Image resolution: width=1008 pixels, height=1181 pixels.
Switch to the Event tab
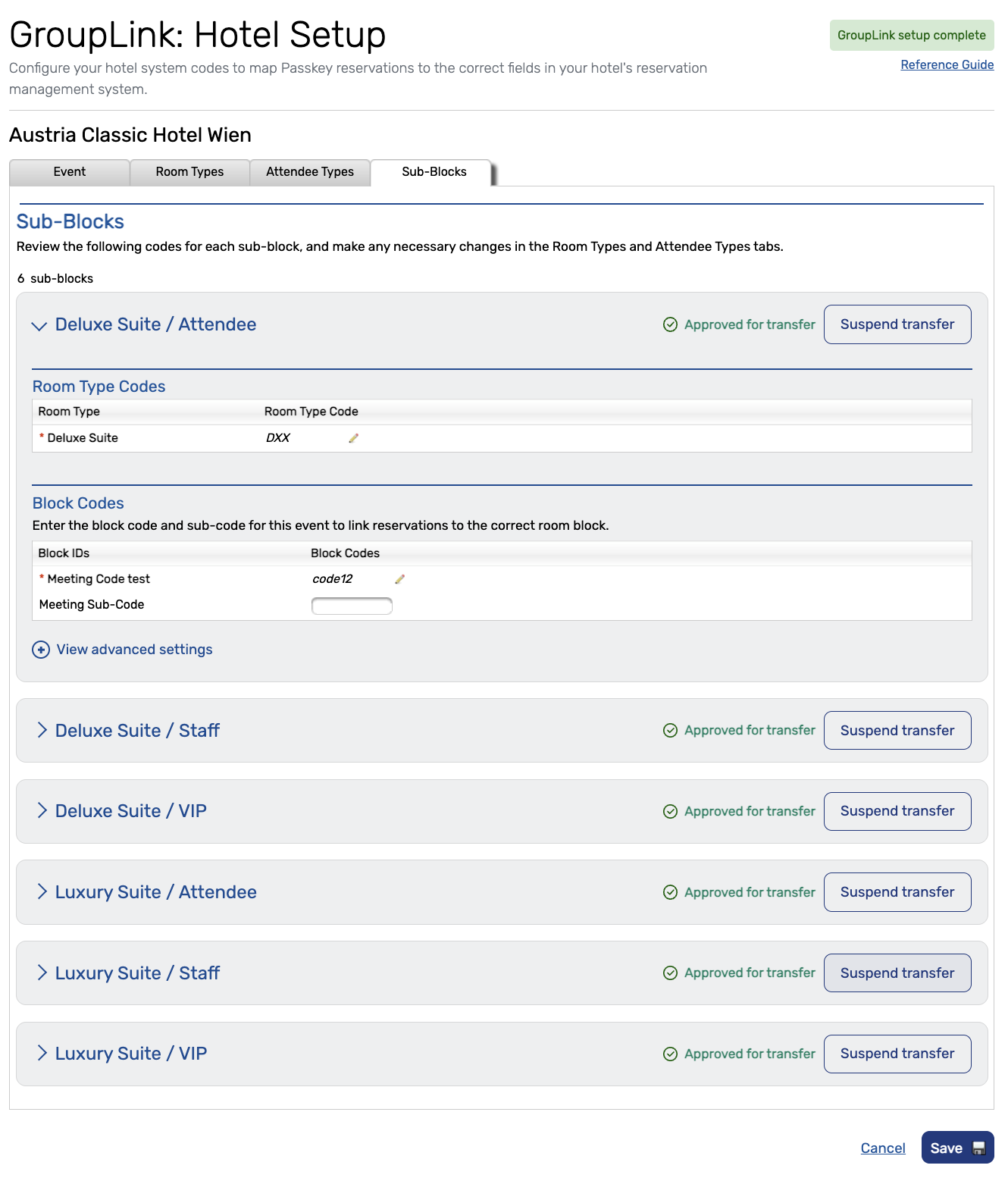coord(70,172)
